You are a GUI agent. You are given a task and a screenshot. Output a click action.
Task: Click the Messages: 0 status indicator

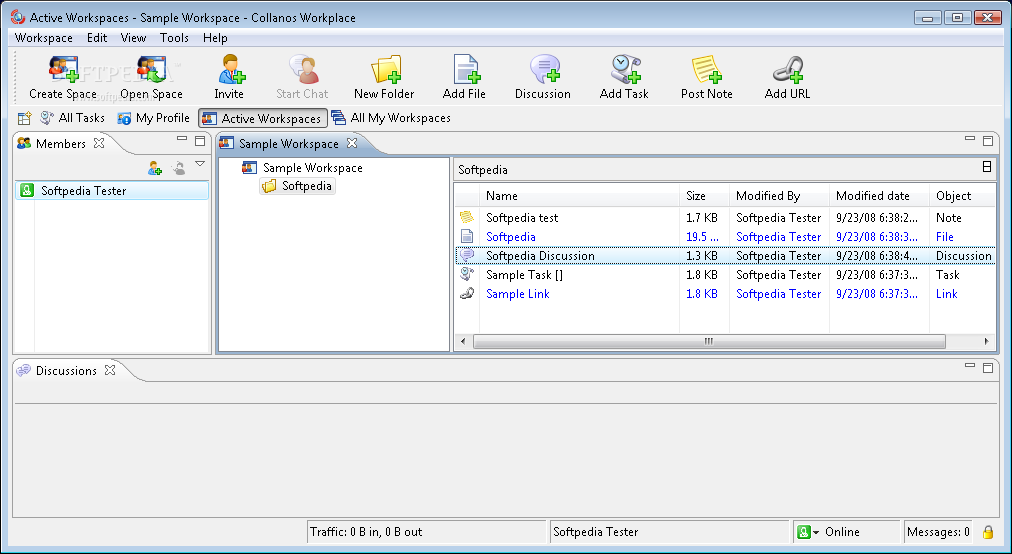pyautogui.click(x=938, y=532)
